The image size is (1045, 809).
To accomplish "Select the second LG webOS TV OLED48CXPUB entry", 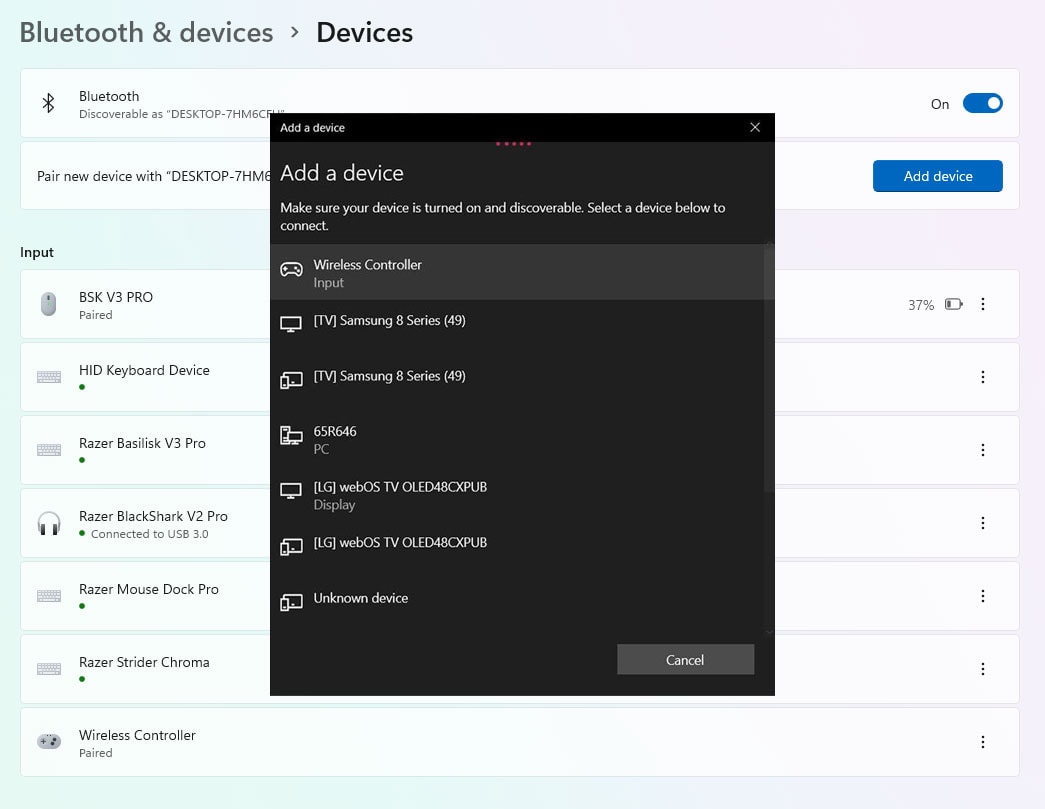I will (400, 543).
